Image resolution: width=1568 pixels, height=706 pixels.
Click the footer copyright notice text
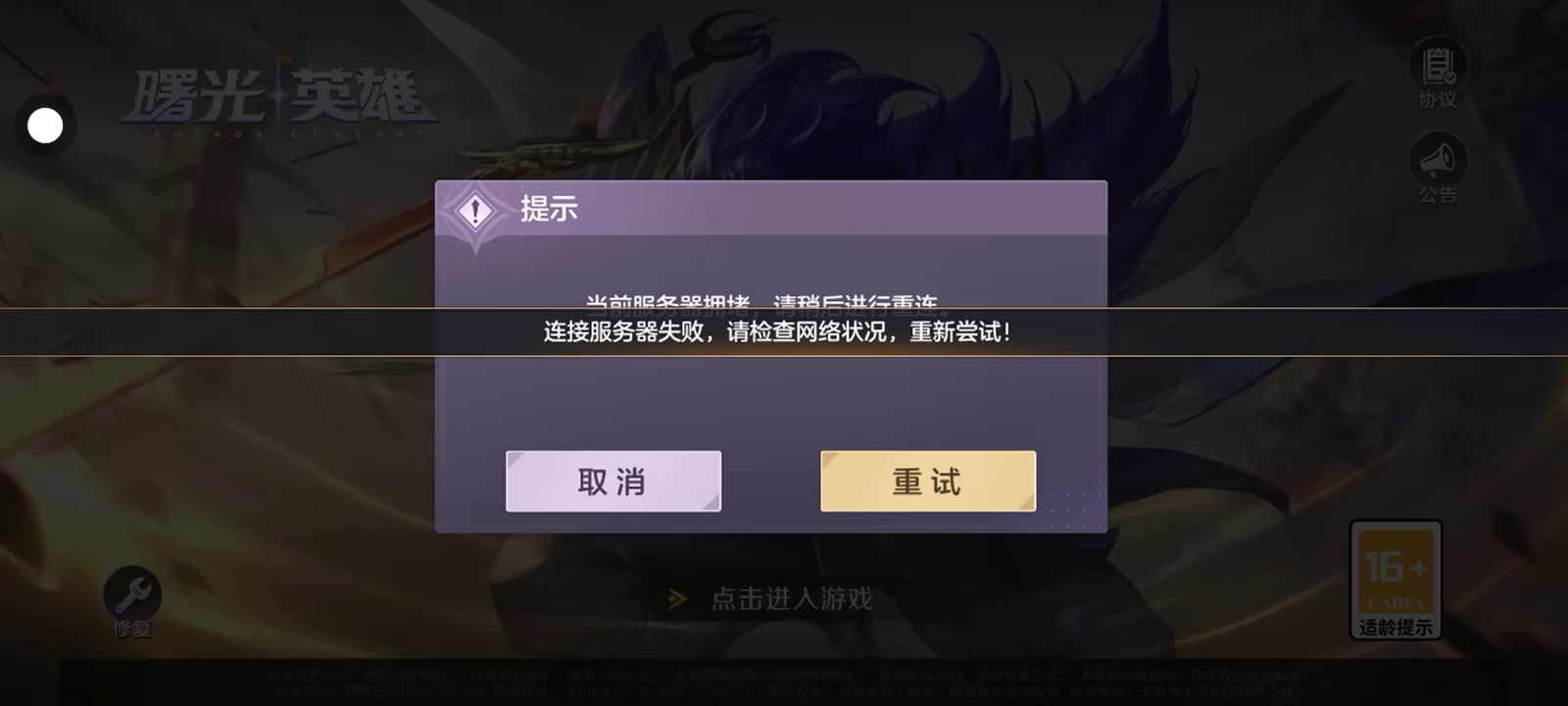coord(784,683)
